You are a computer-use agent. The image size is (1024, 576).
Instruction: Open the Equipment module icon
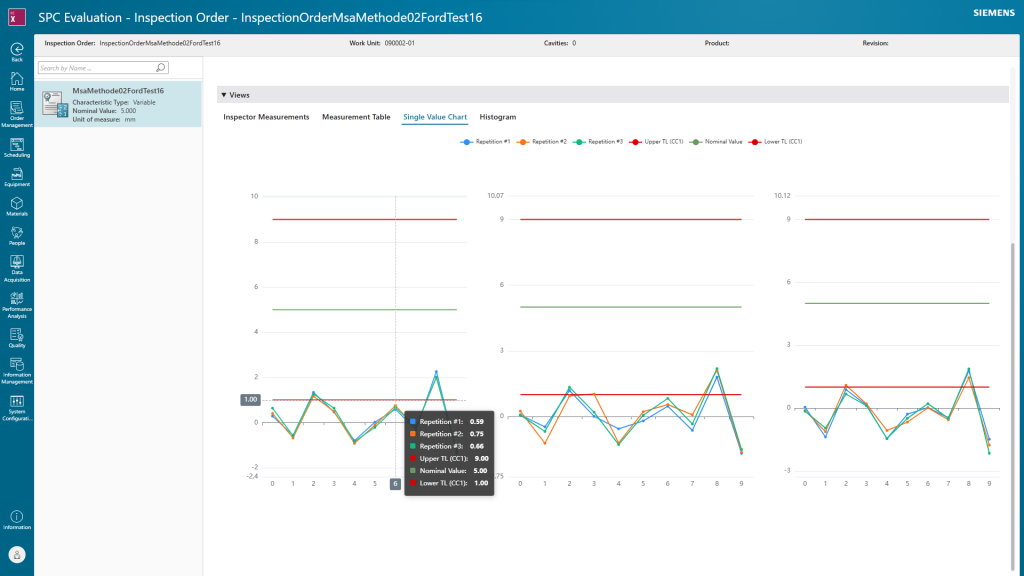pos(17,175)
